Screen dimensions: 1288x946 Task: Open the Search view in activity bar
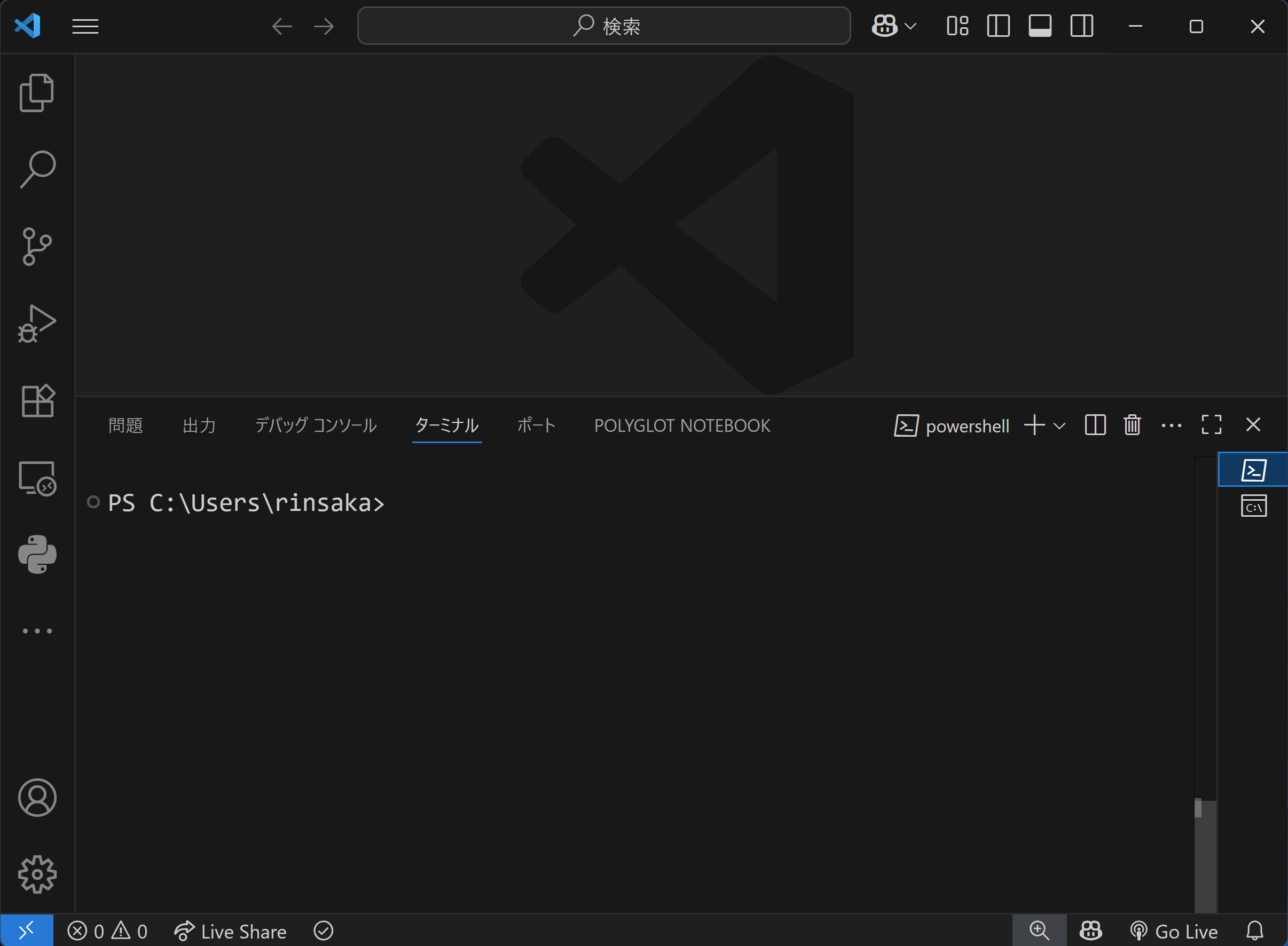(x=37, y=169)
